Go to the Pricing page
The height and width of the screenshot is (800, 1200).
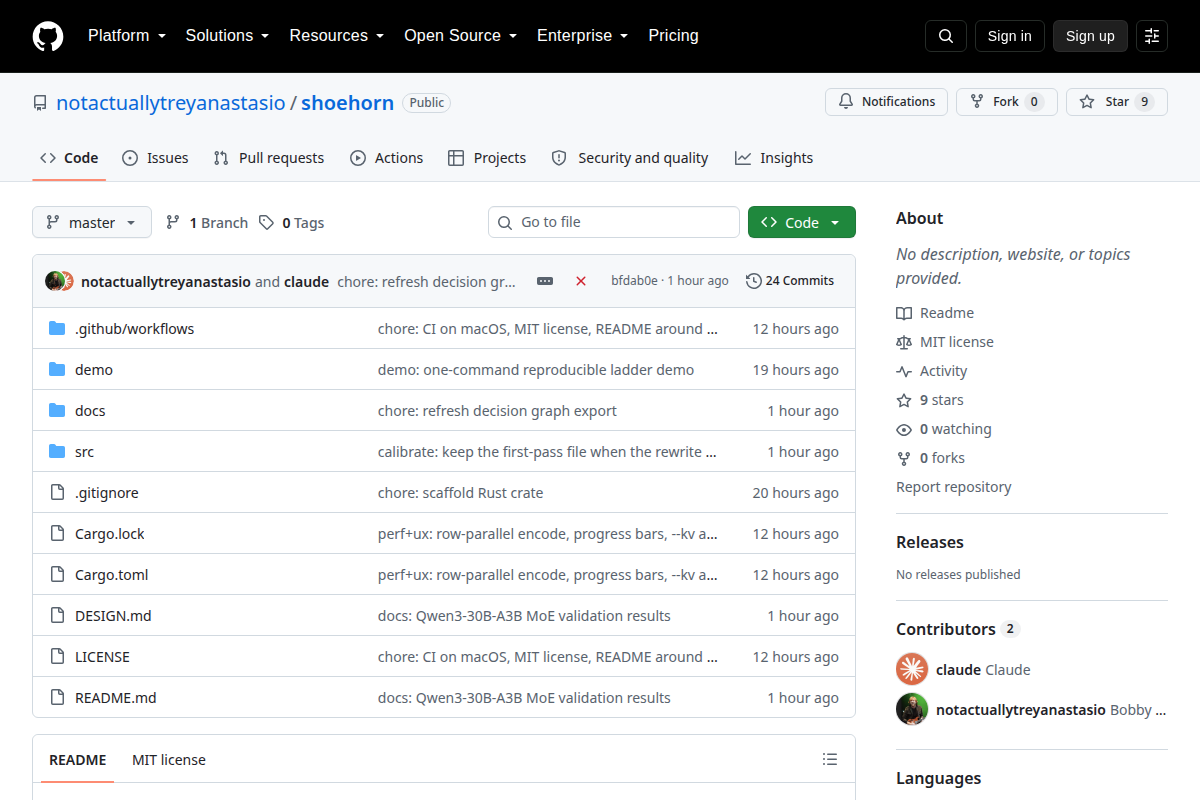click(674, 36)
